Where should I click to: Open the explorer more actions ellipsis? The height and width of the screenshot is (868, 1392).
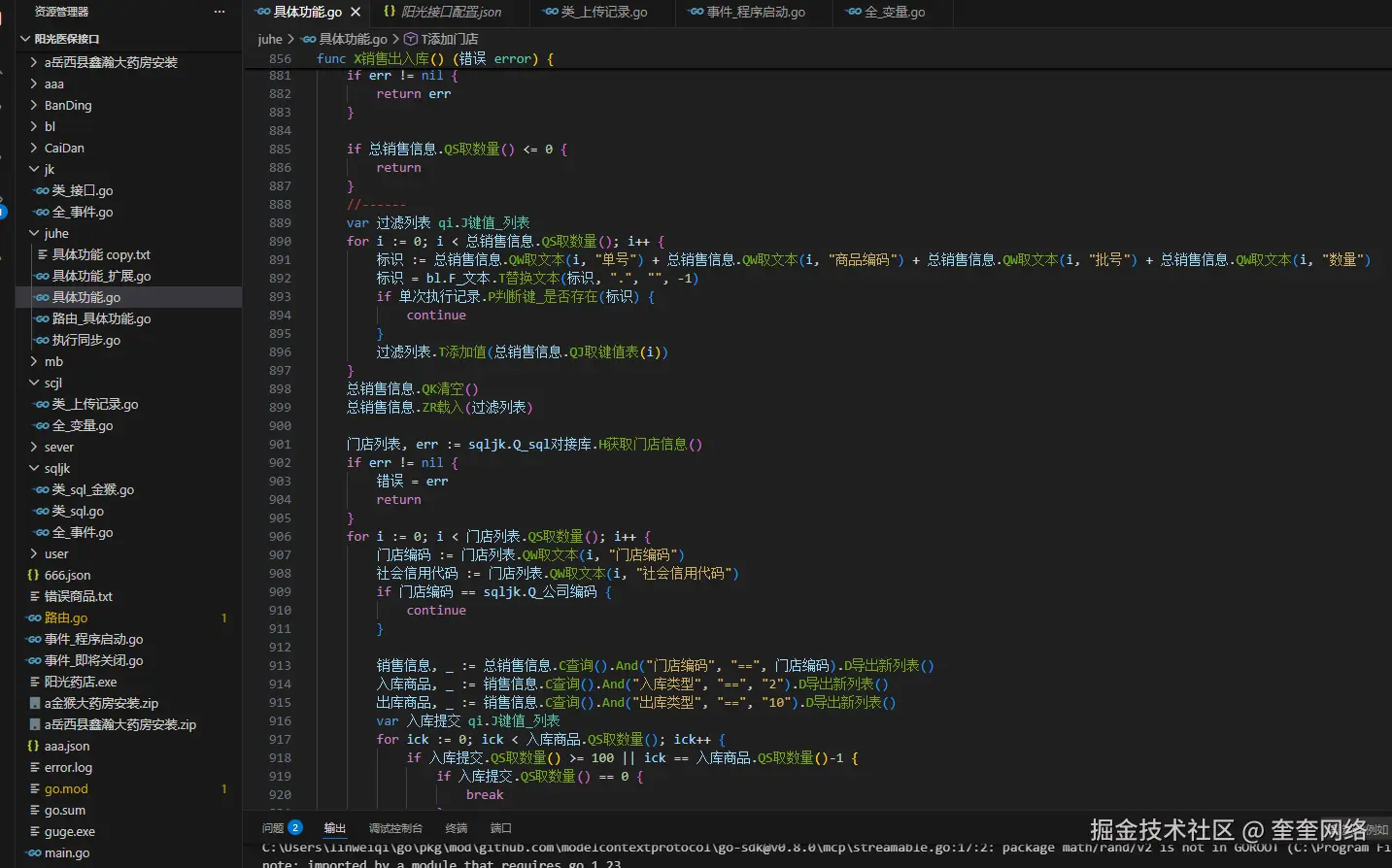coord(220,12)
